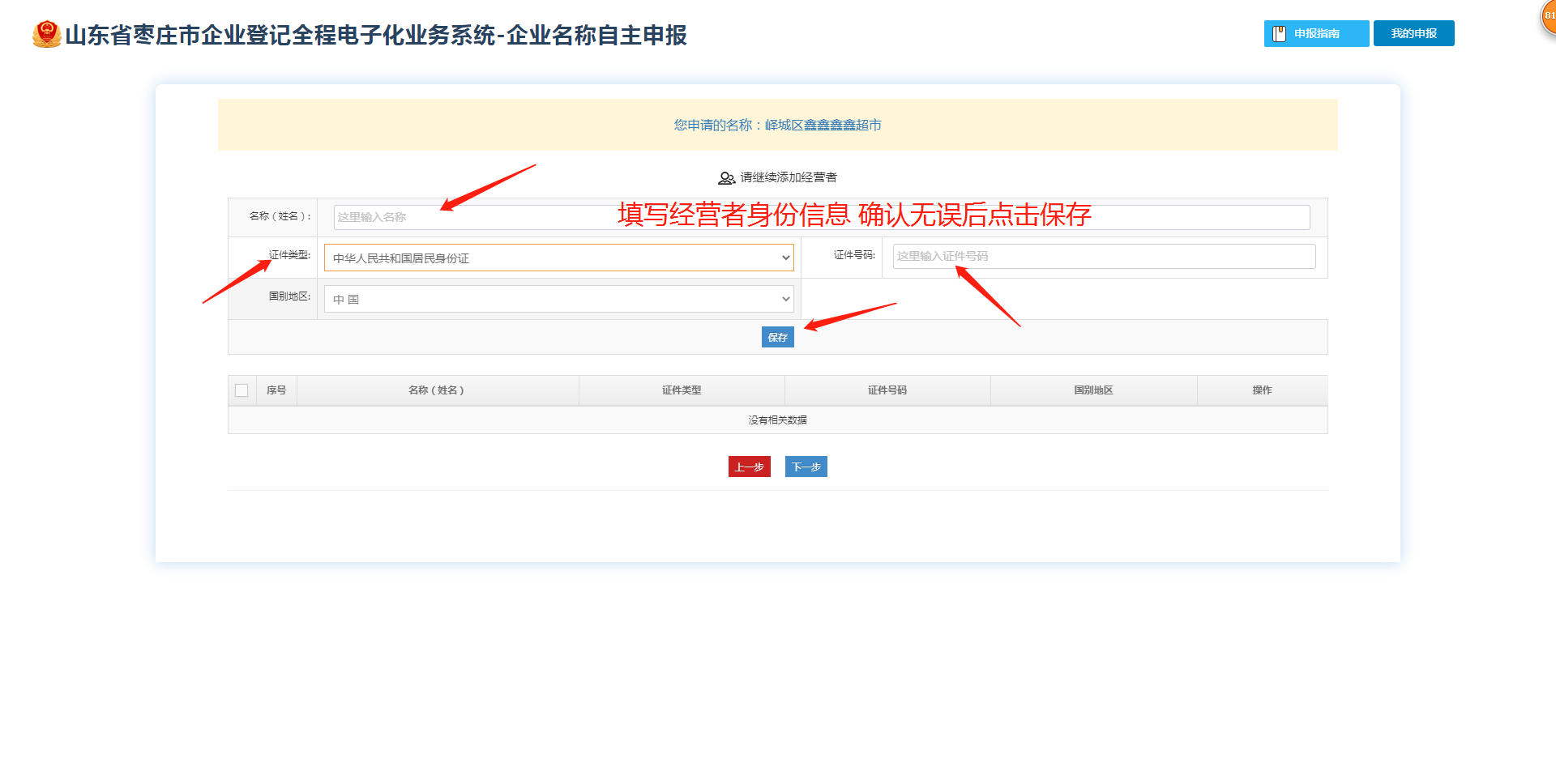Click the page title 企业名称自主申报

coord(596,35)
